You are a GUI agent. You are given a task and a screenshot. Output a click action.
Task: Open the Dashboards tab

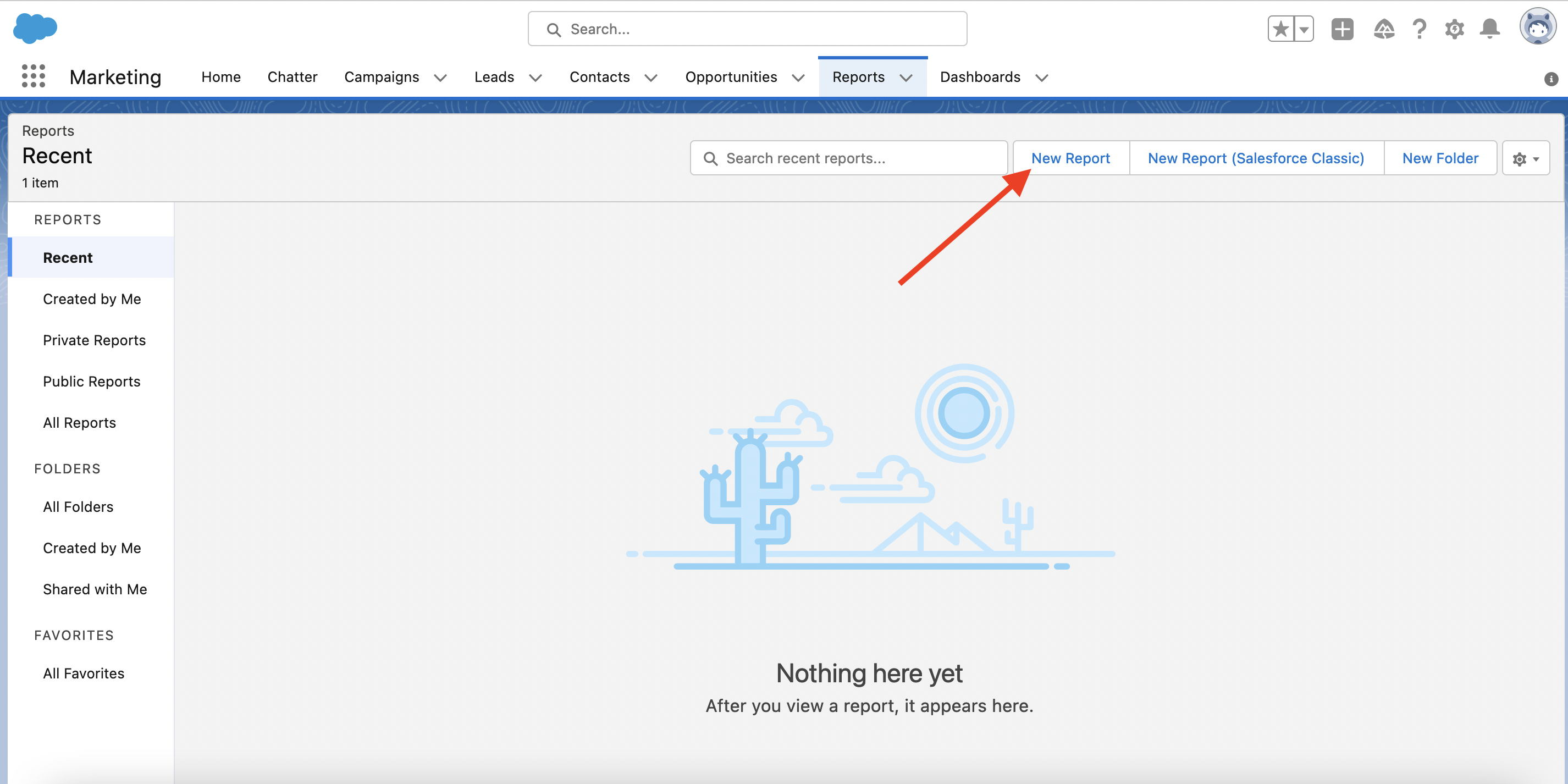click(x=980, y=77)
